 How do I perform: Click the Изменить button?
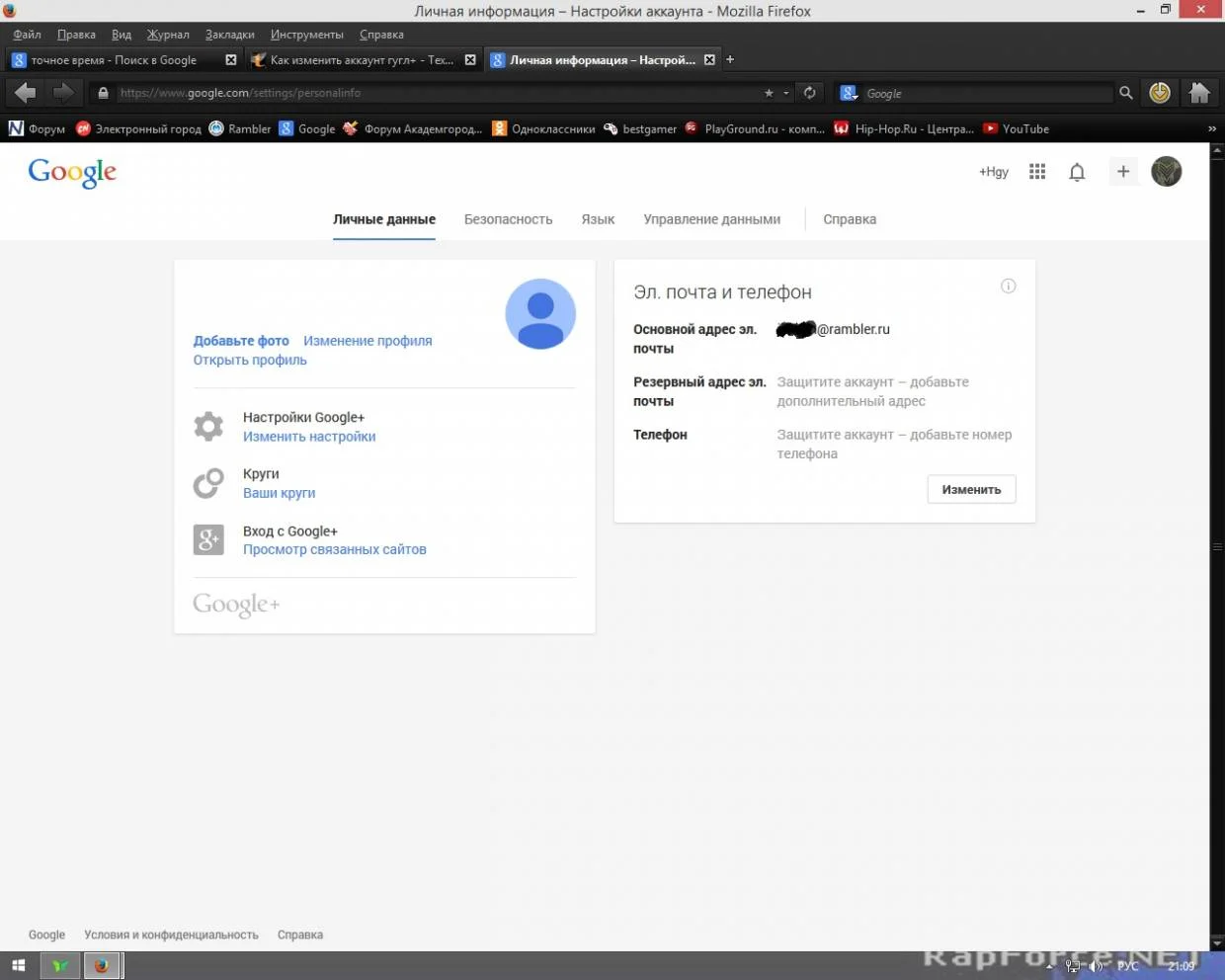click(x=971, y=489)
